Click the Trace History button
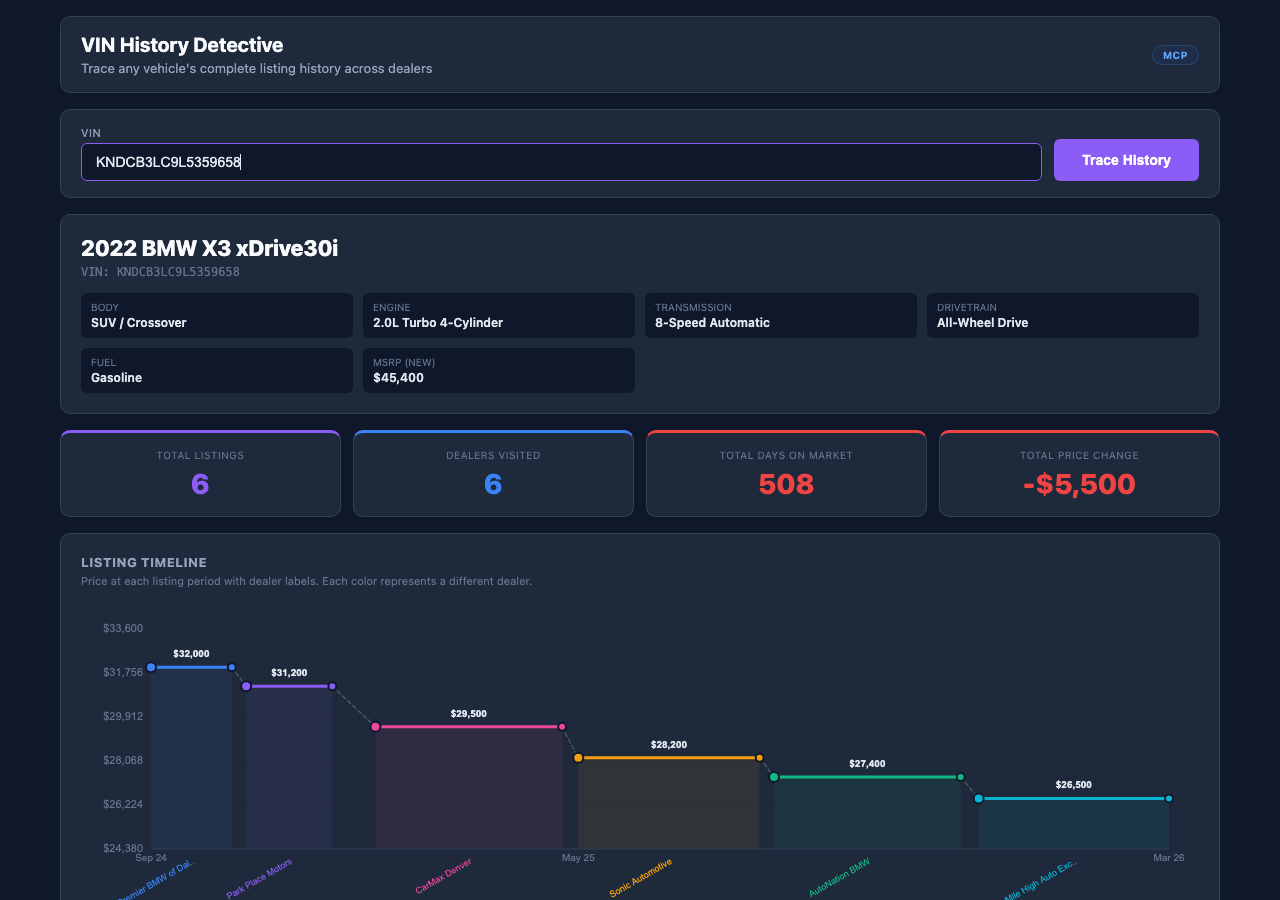This screenshot has width=1280, height=900. coord(1126,160)
